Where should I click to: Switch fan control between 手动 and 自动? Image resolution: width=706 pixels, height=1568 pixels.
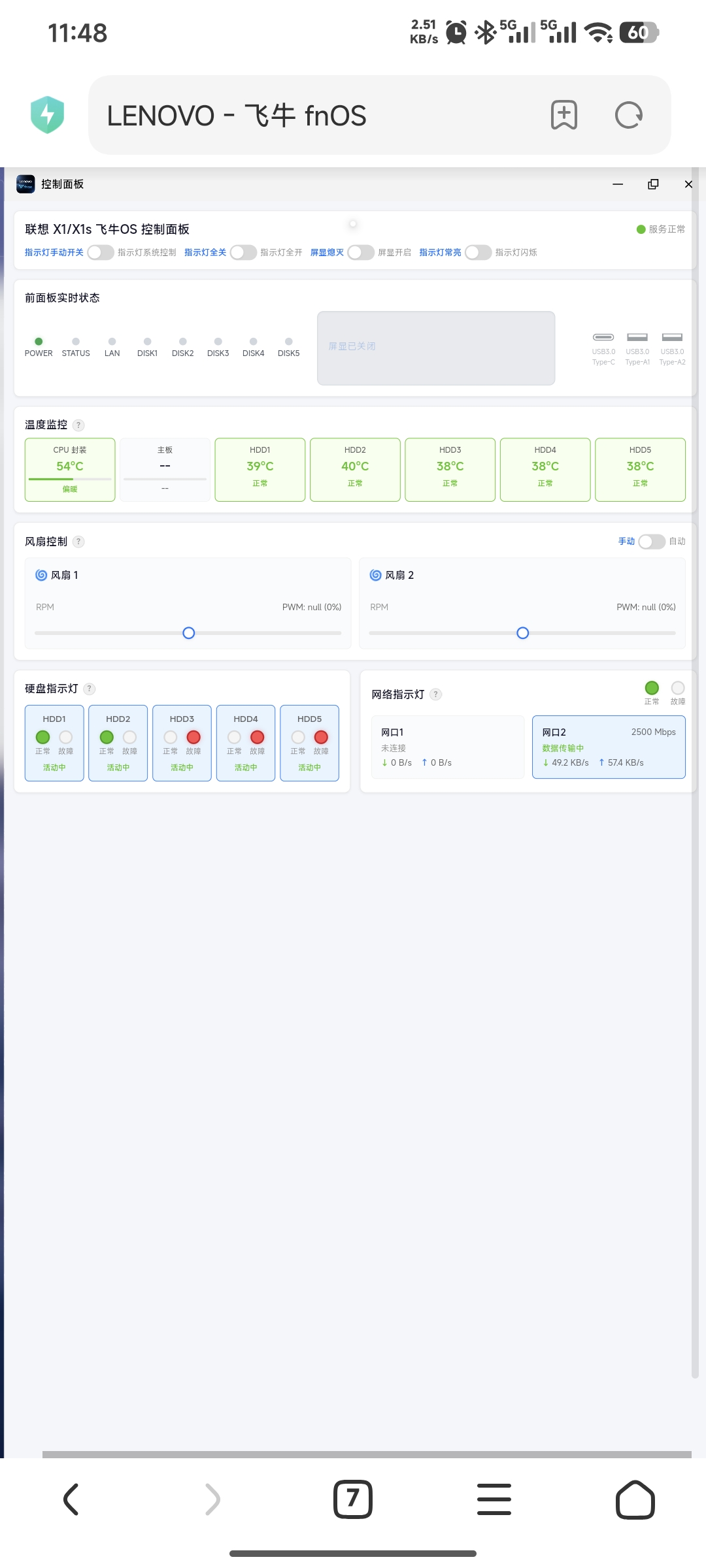(x=652, y=542)
